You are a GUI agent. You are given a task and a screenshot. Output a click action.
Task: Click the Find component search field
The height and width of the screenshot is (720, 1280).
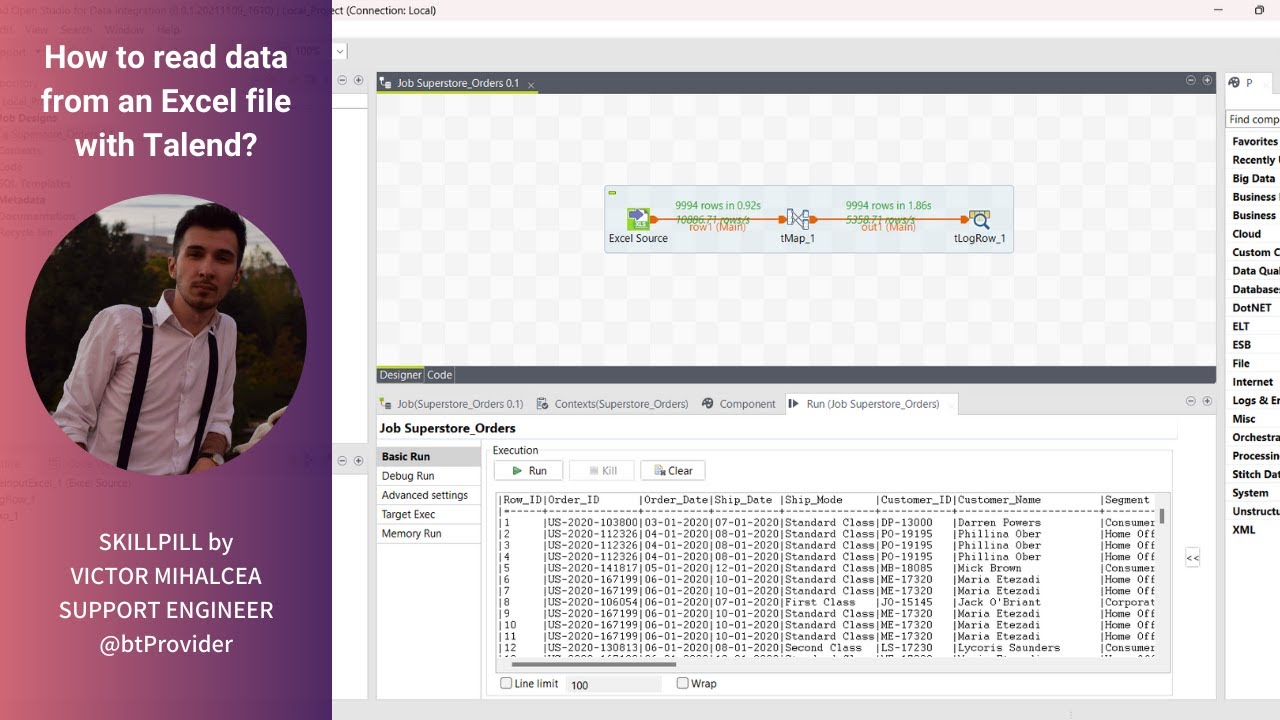click(1253, 119)
